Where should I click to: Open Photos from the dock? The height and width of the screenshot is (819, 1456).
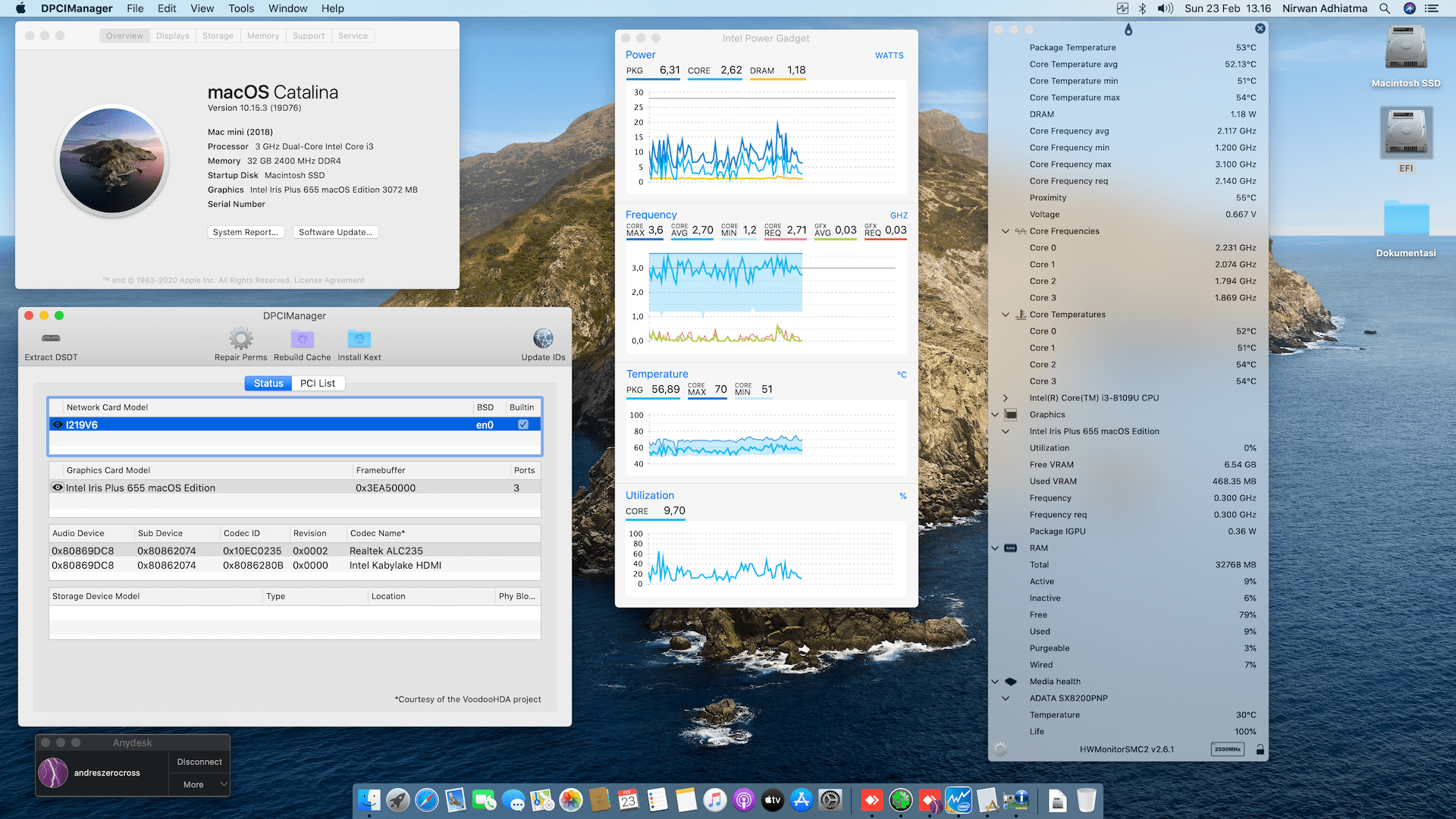(x=571, y=799)
